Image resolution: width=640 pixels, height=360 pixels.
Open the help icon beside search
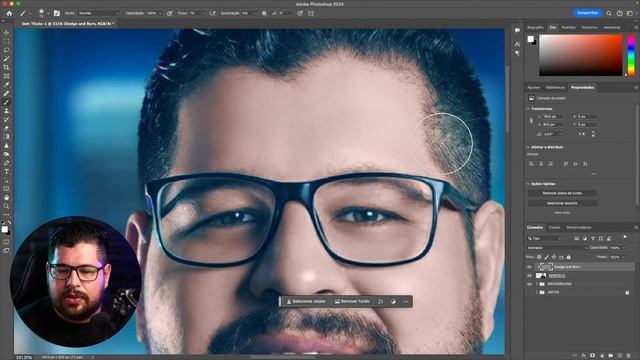619,13
